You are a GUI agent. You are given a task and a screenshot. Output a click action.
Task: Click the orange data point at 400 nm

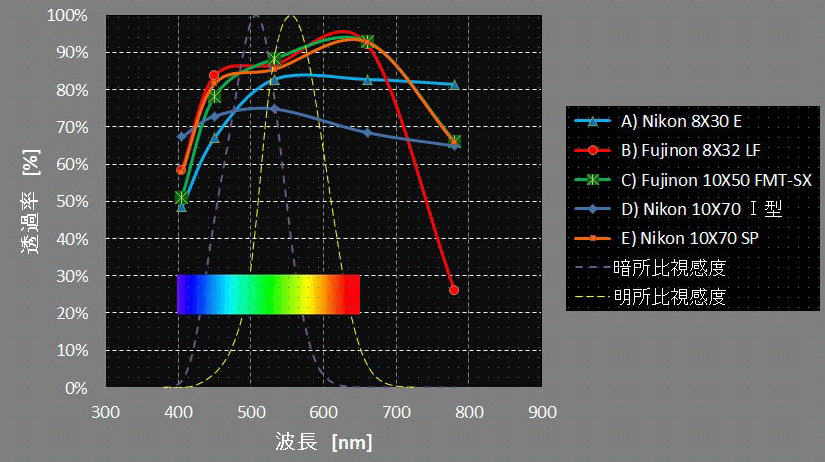pos(181,170)
